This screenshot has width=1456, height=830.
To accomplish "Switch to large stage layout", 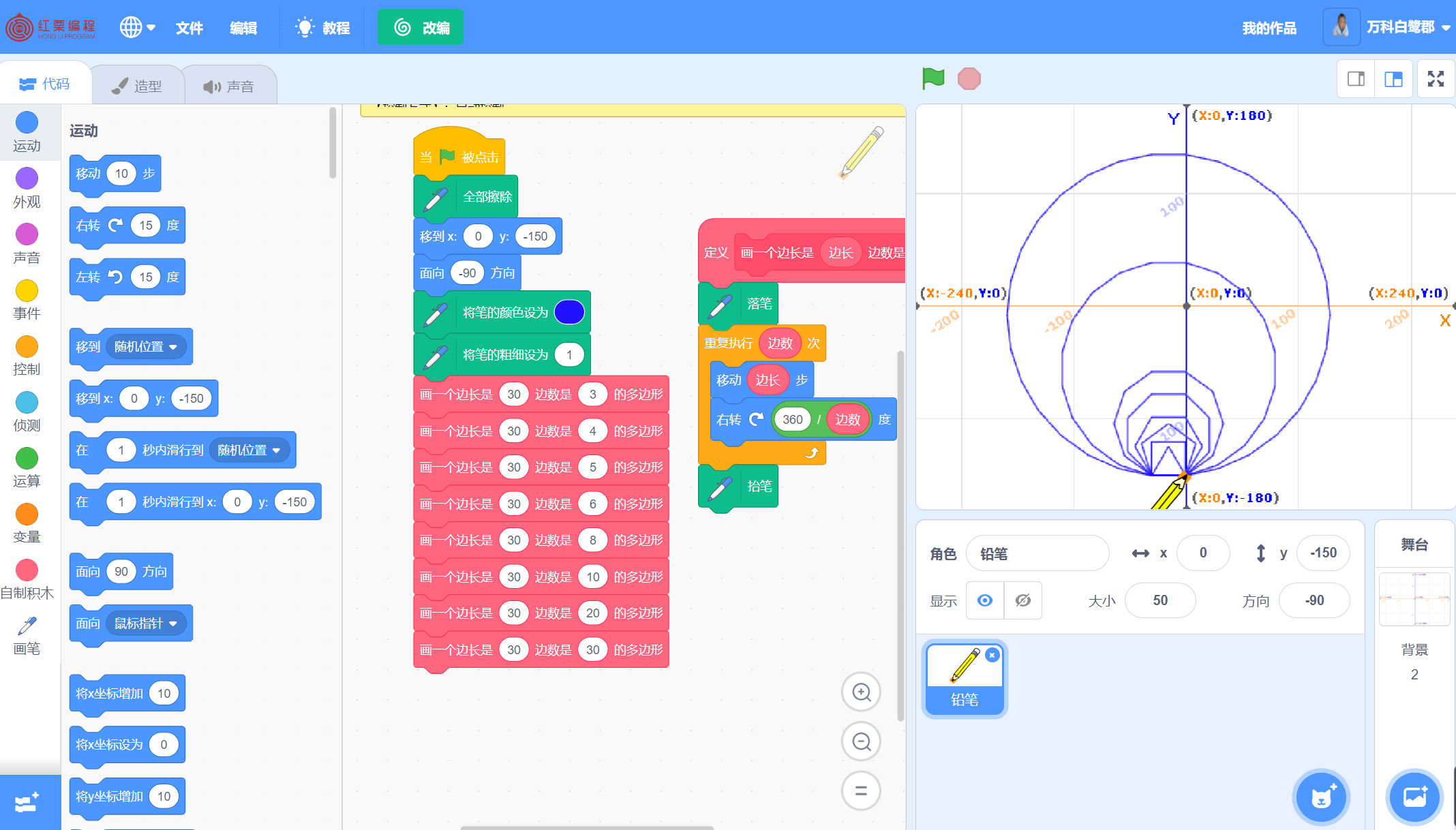I will coord(1393,79).
